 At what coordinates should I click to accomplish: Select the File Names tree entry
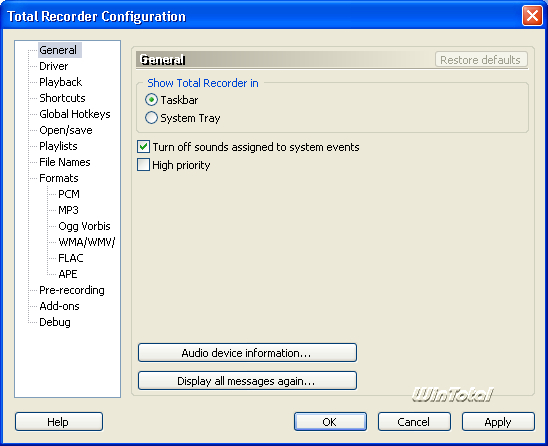(x=65, y=162)
